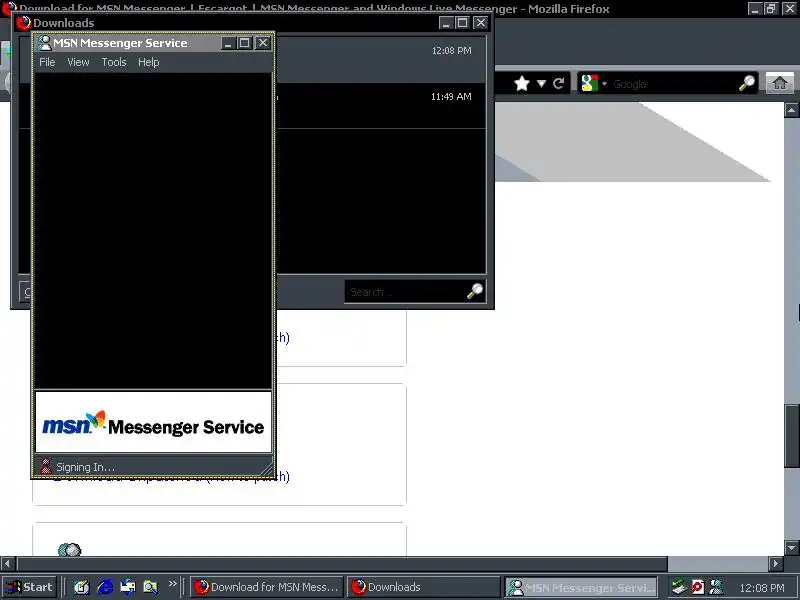
Task: Click the MSN Messenger Service logo banner
Action: (x=153, y=422)
